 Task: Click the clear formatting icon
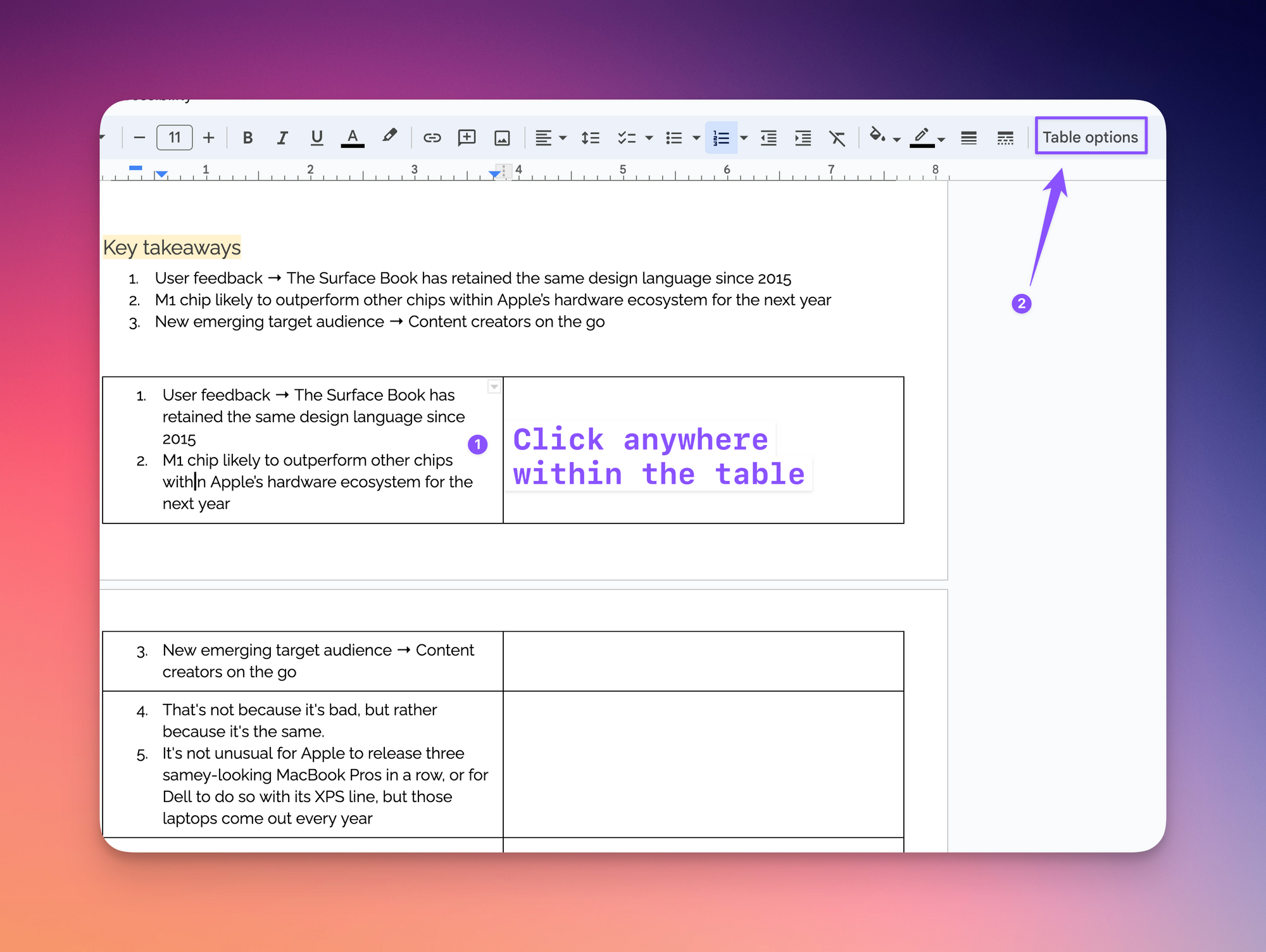coord(837,137)
